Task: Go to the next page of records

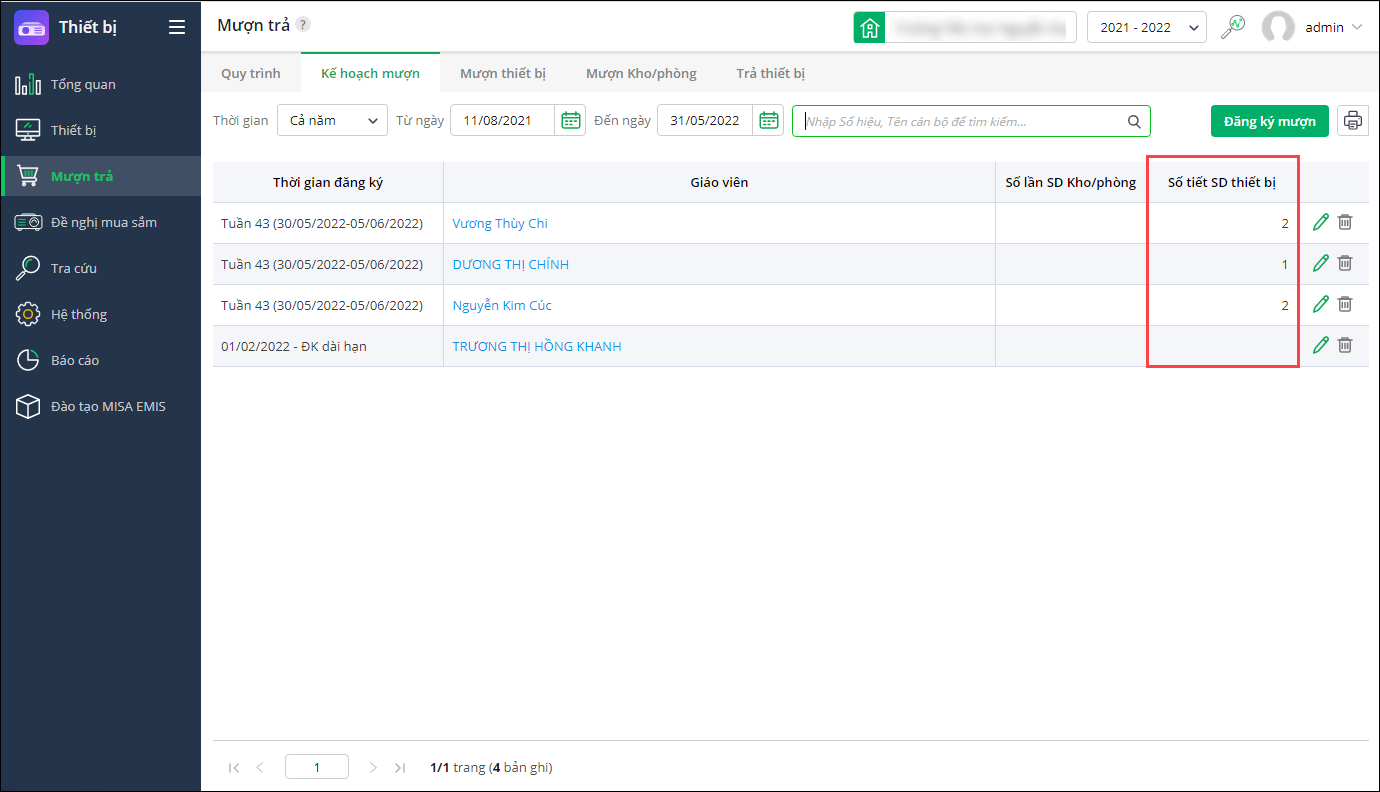Action: [373, 767]
